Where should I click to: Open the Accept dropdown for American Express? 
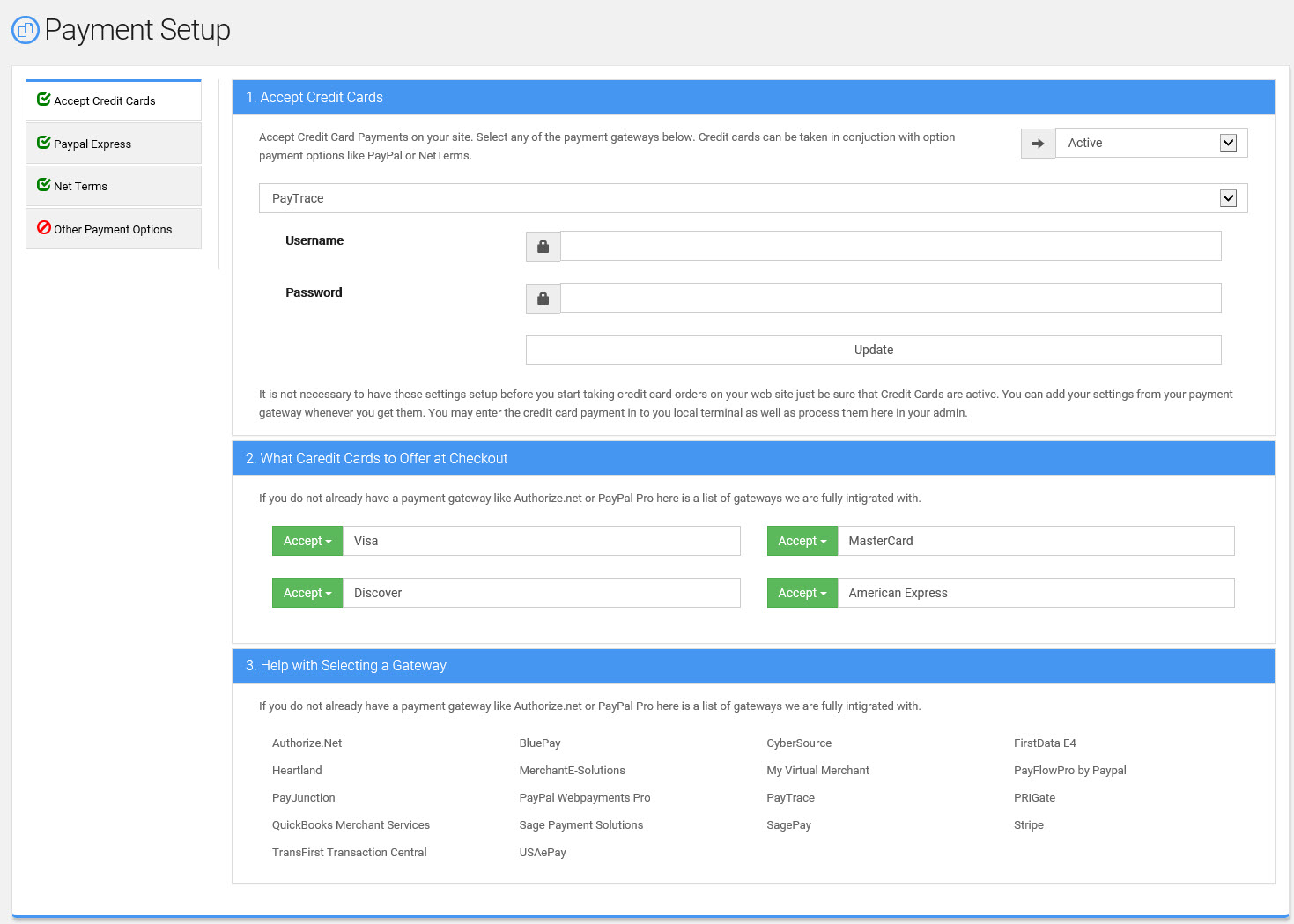(802, 593)
